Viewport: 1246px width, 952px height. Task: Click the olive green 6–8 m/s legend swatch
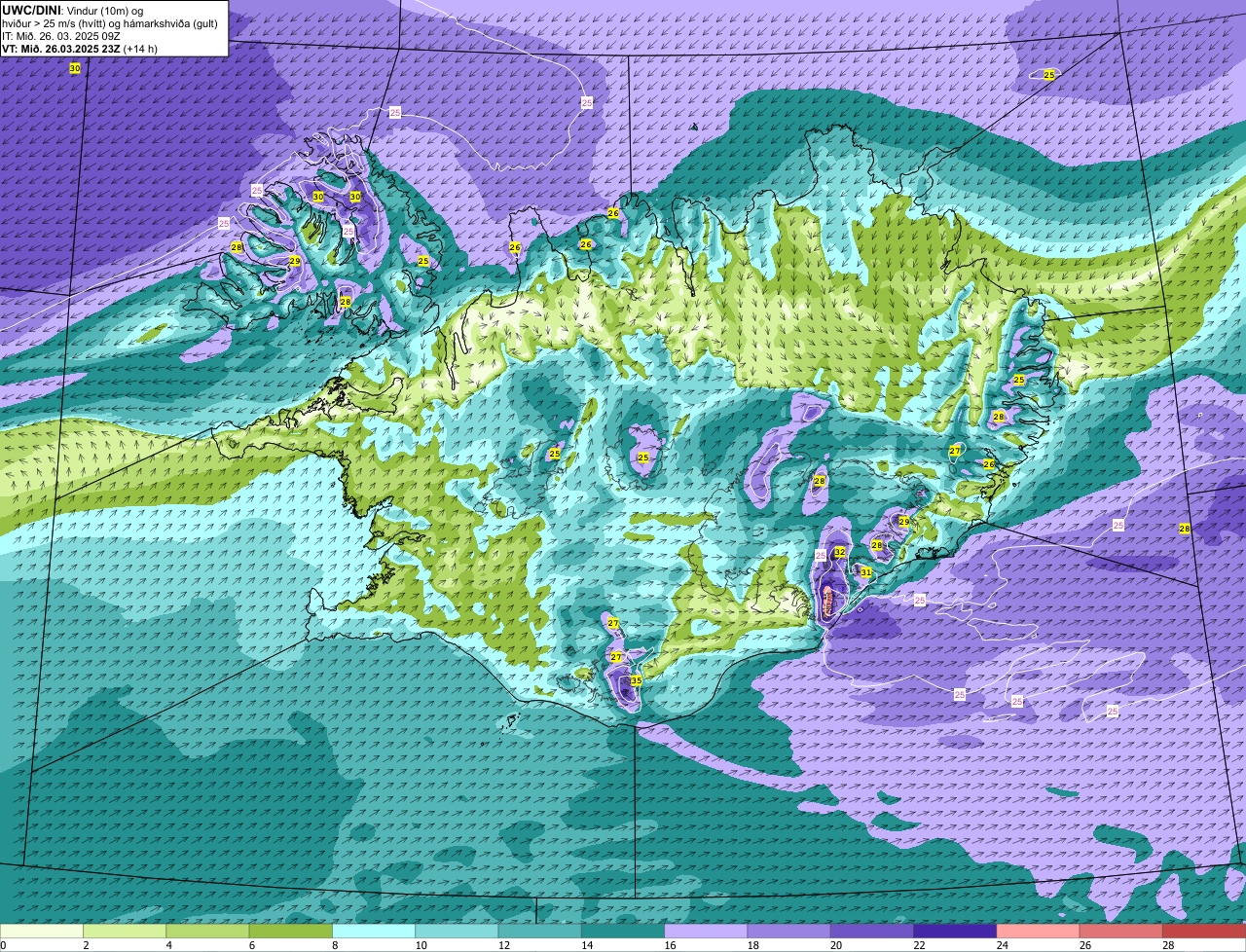point(291,931)
